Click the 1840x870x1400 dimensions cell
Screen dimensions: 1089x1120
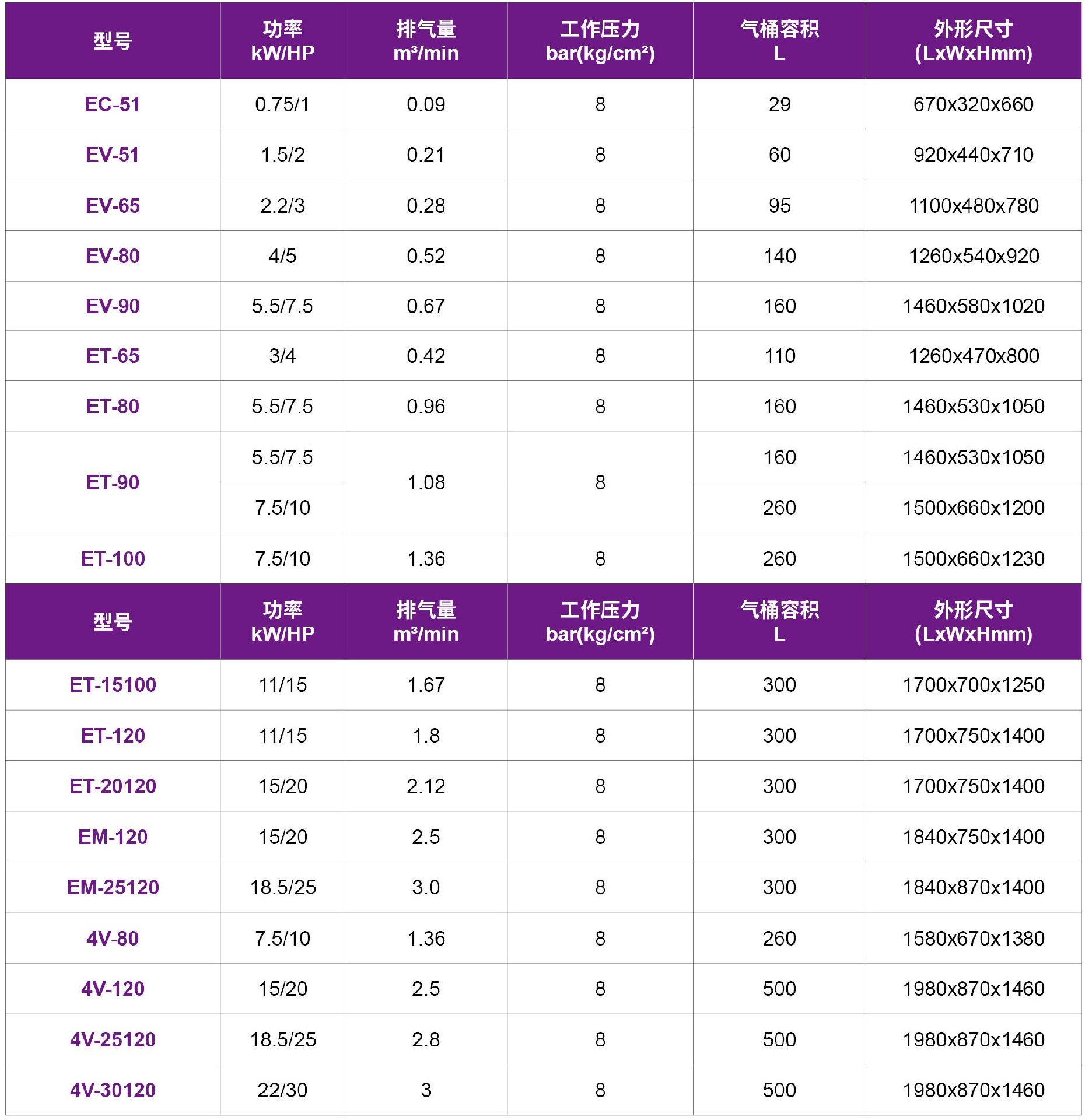(x=973, y=887)
